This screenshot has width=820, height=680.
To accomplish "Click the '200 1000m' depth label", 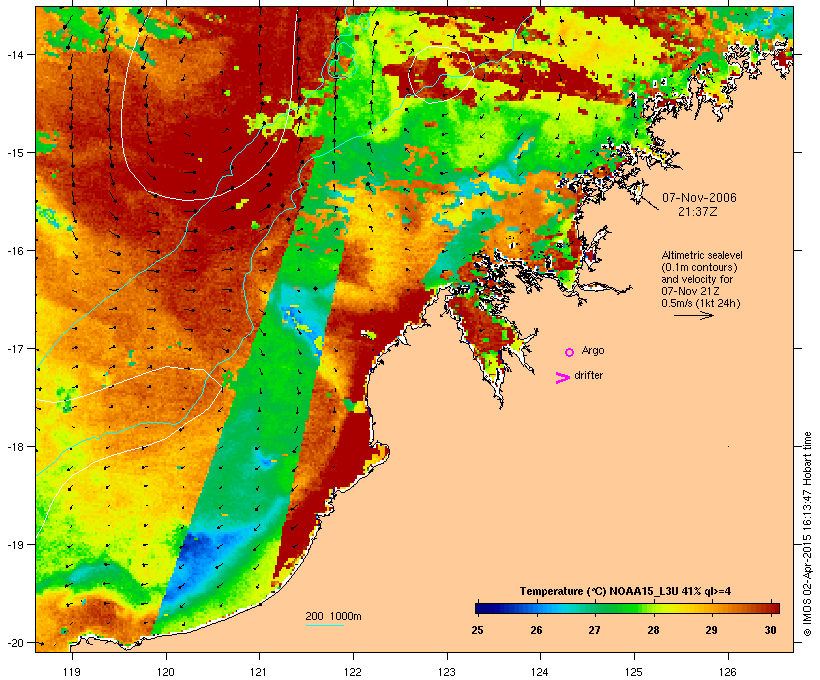I will tap(333, 616).
